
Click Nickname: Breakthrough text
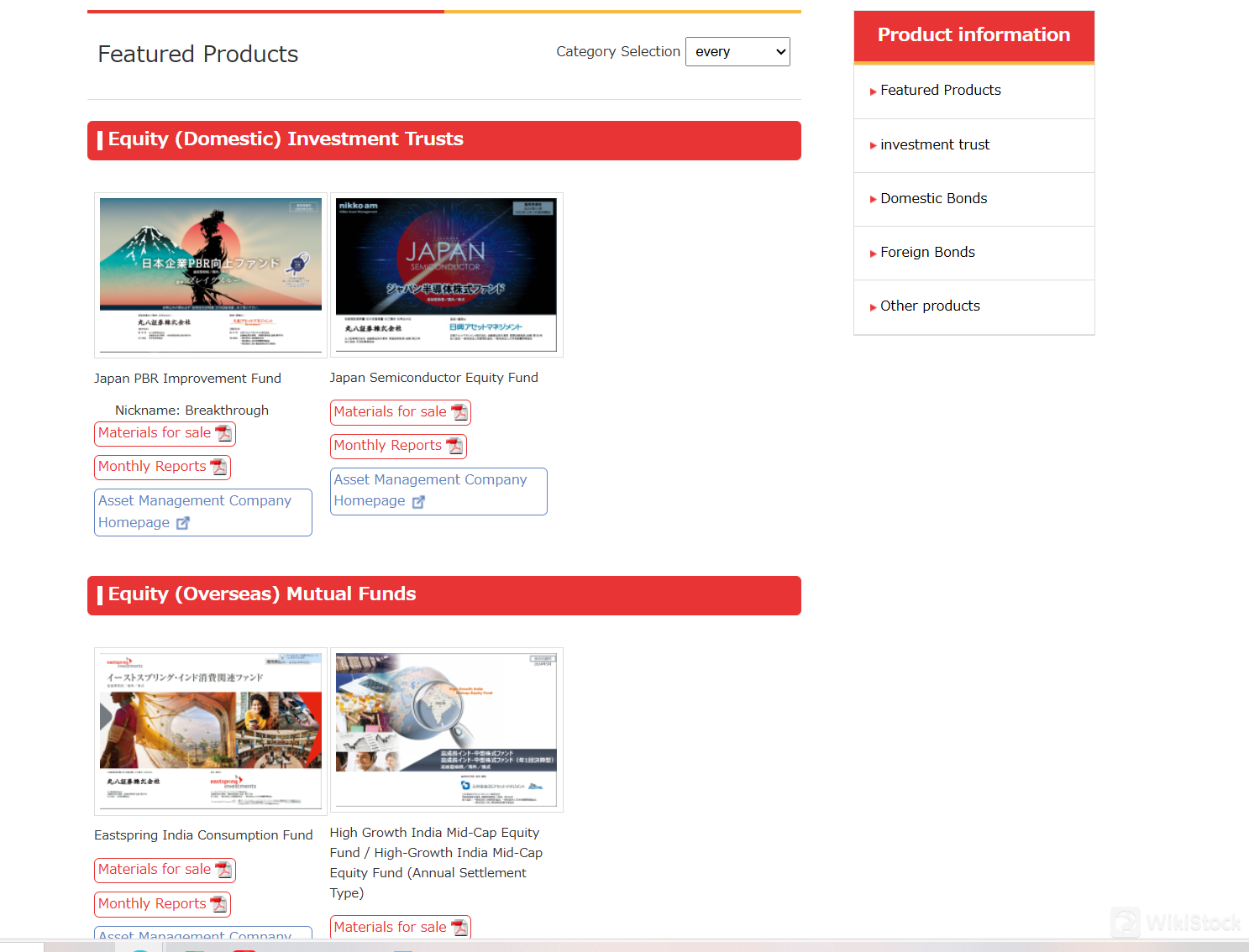192,411
